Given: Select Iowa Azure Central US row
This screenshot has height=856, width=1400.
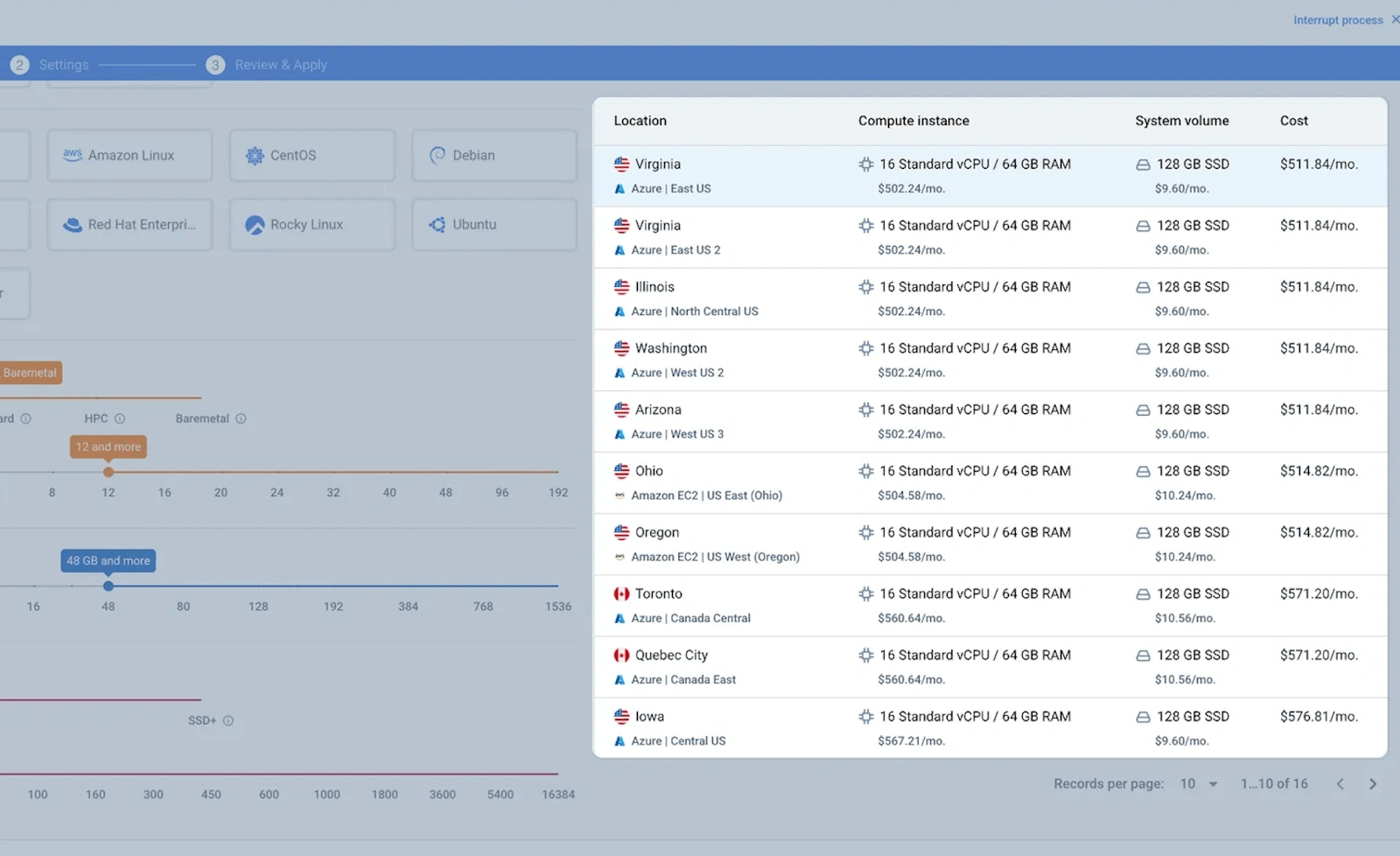Looking at the screenshot, I should click(x=990, y=727).
